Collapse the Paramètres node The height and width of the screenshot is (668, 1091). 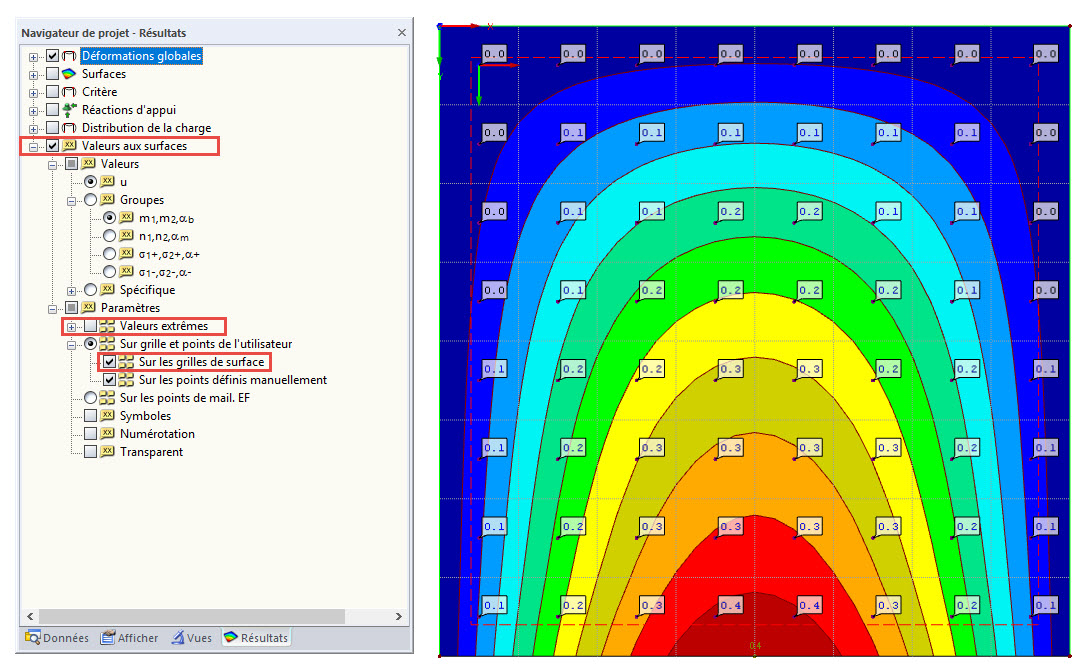pyautogui.click(x=52, y=308)
